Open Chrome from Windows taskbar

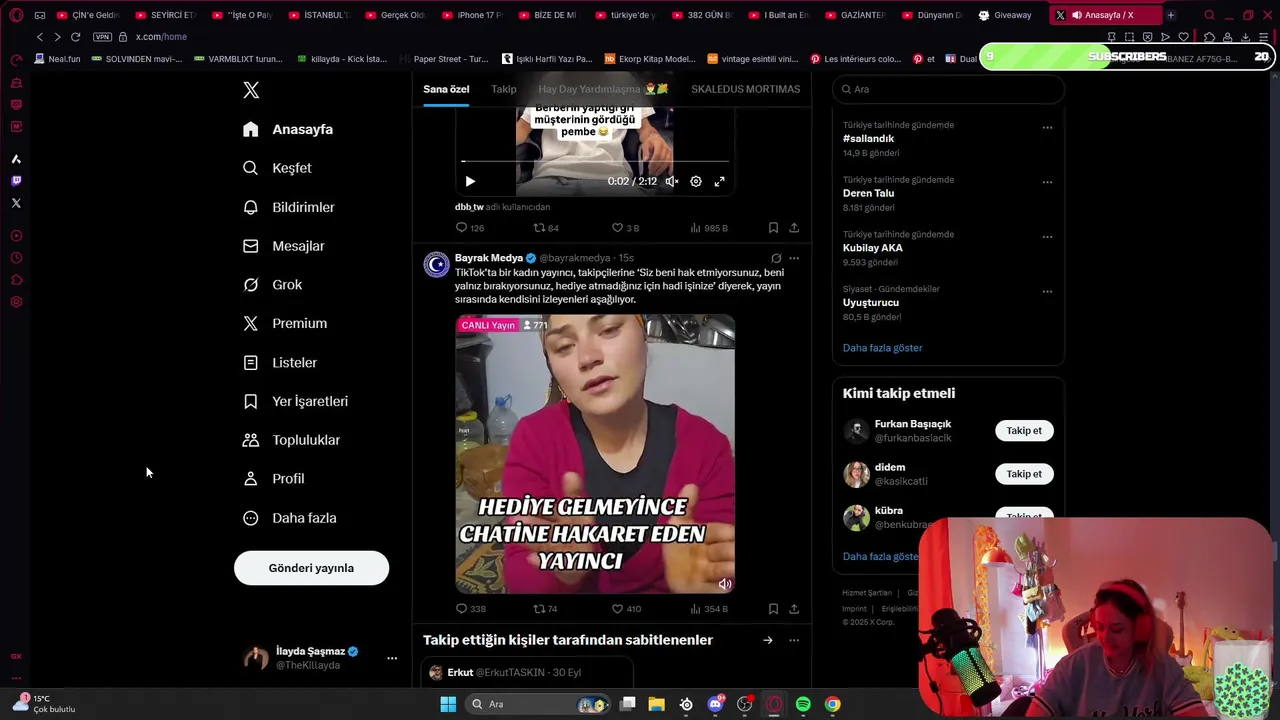[832, 704]
